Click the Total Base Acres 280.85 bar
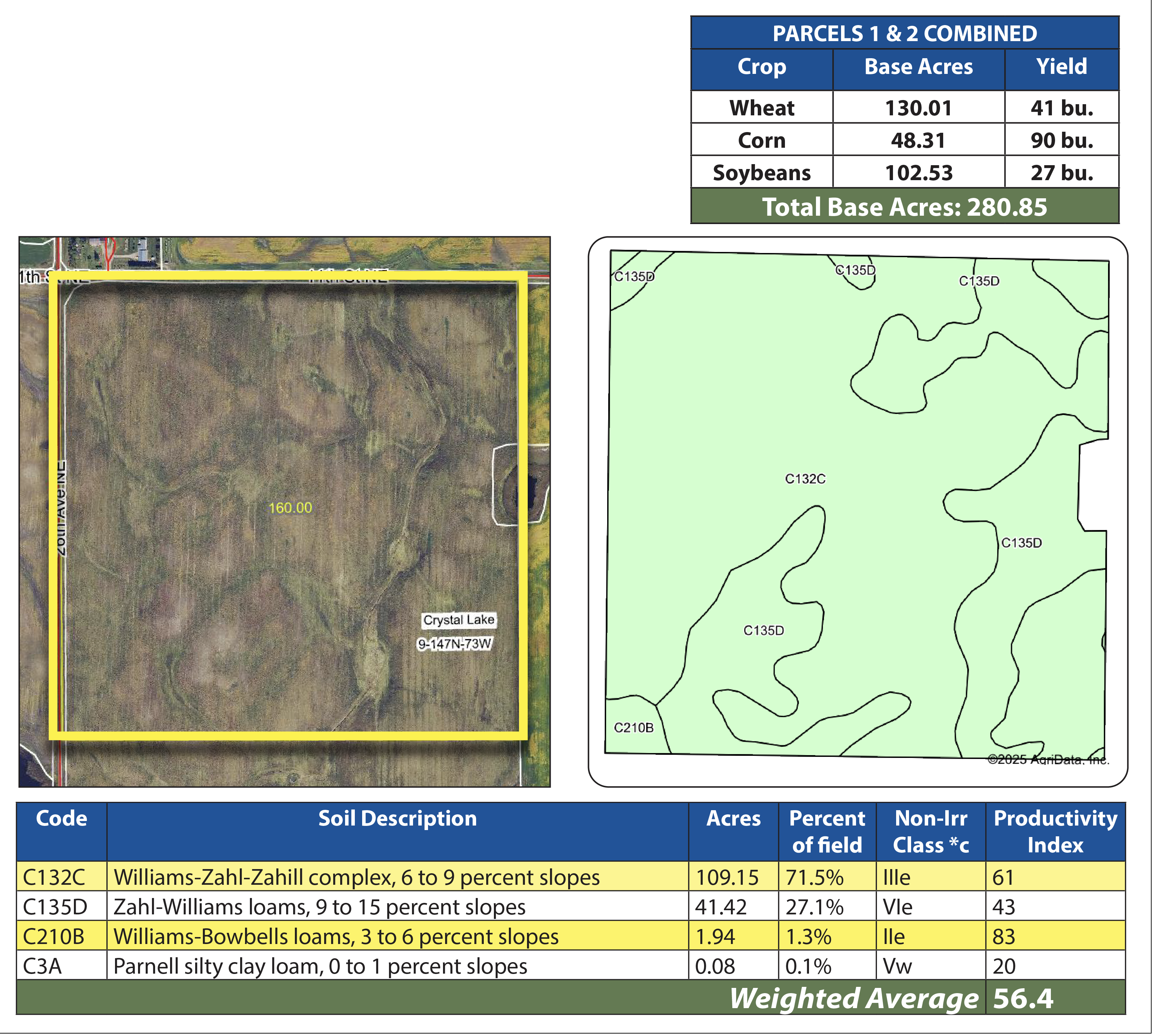 coord(904,207)
